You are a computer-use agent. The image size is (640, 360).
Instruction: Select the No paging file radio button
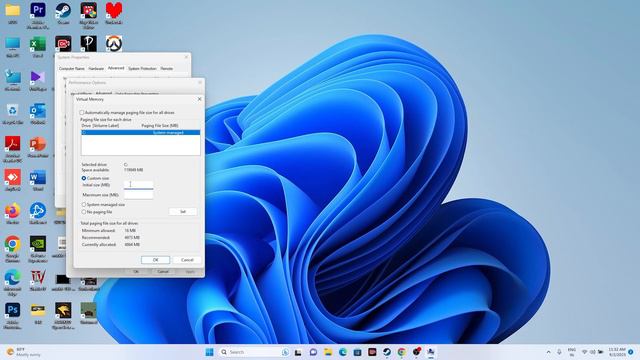click(84, 212)
